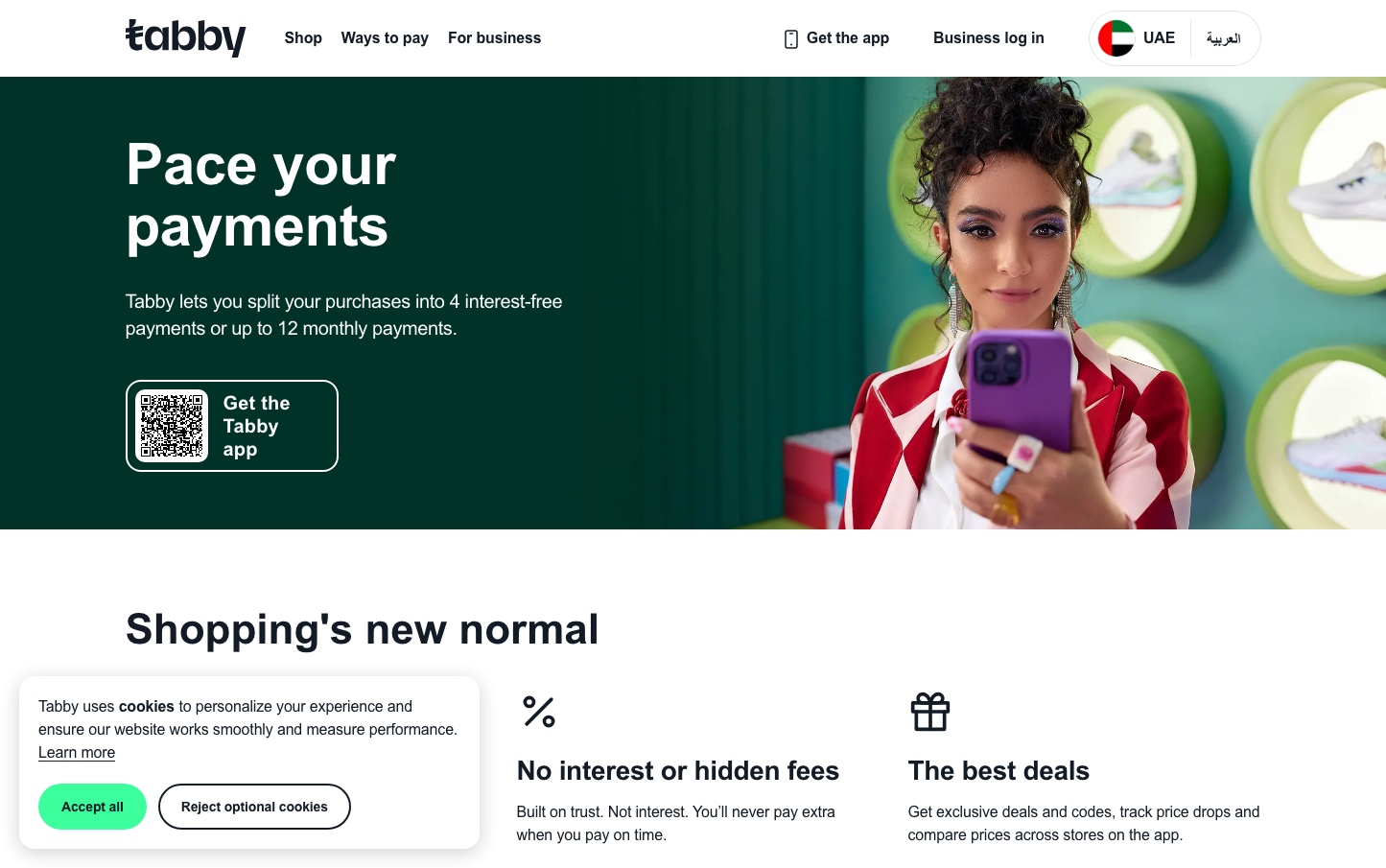The width and height of the screenshot is (1386, 868).
Task: Click the UAE flag icon
Action: [1116, 38]
